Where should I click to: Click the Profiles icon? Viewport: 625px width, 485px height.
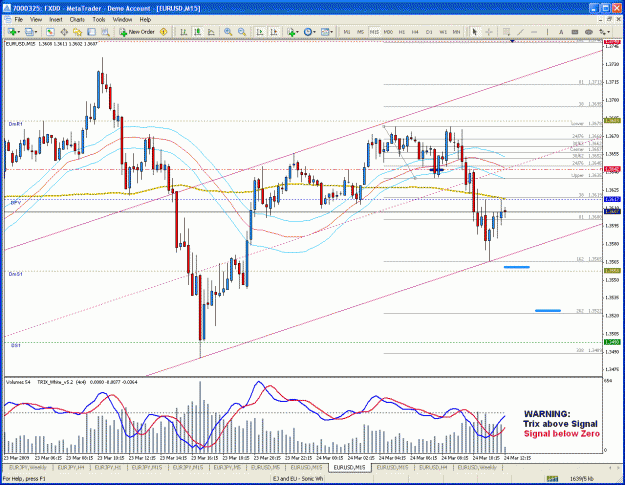click(x=29, y=32)
